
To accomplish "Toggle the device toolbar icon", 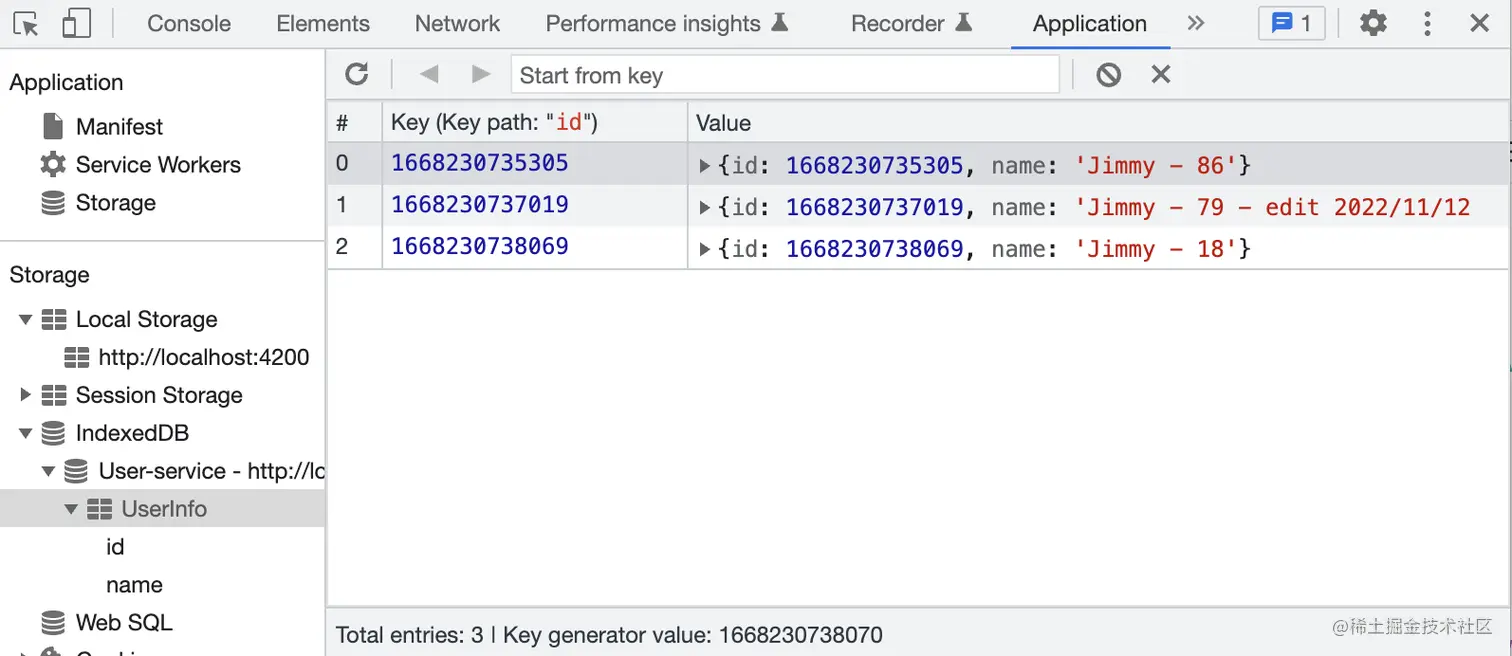I will pos(76,23).
